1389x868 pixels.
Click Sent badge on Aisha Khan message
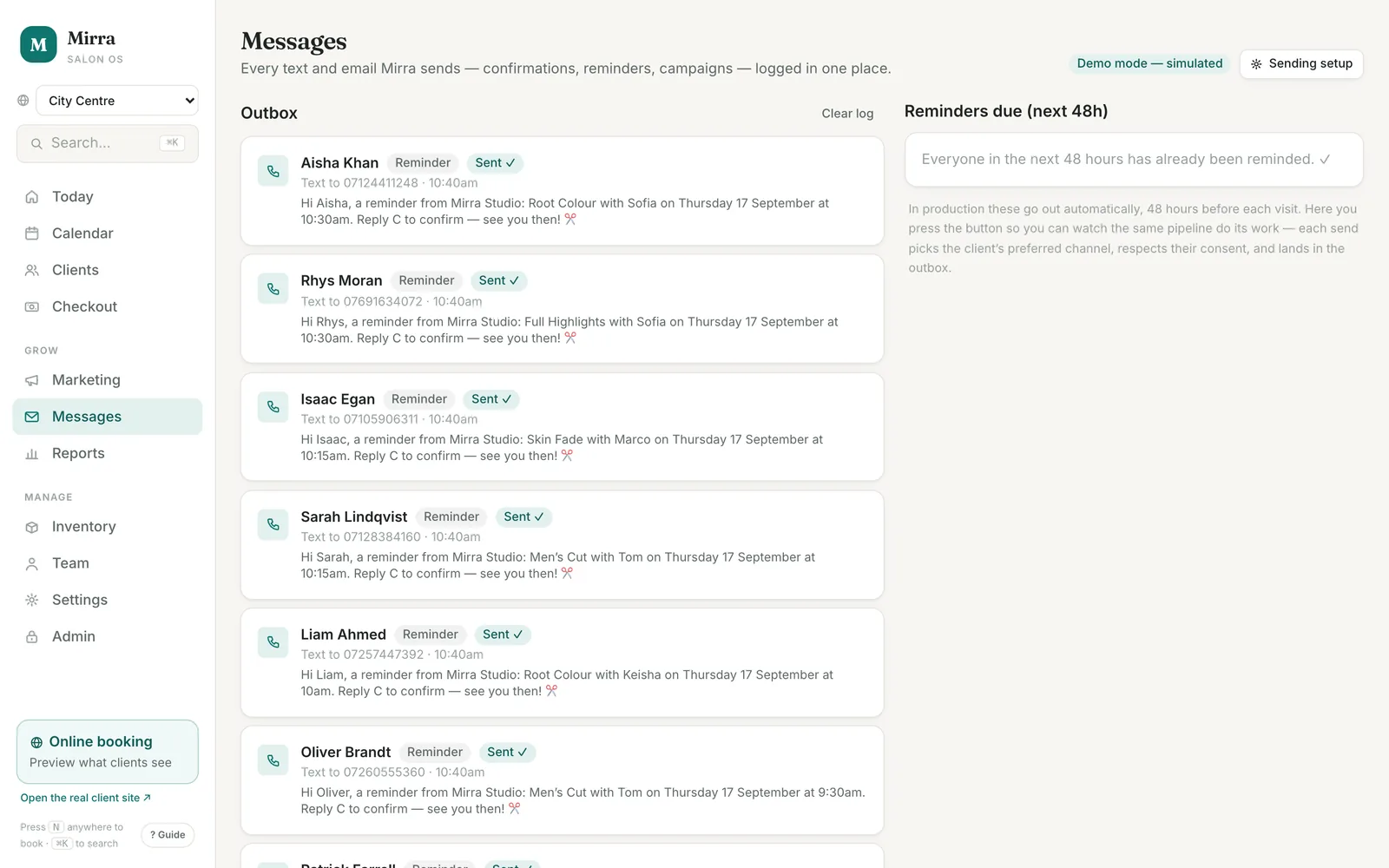tap(495, 163)
